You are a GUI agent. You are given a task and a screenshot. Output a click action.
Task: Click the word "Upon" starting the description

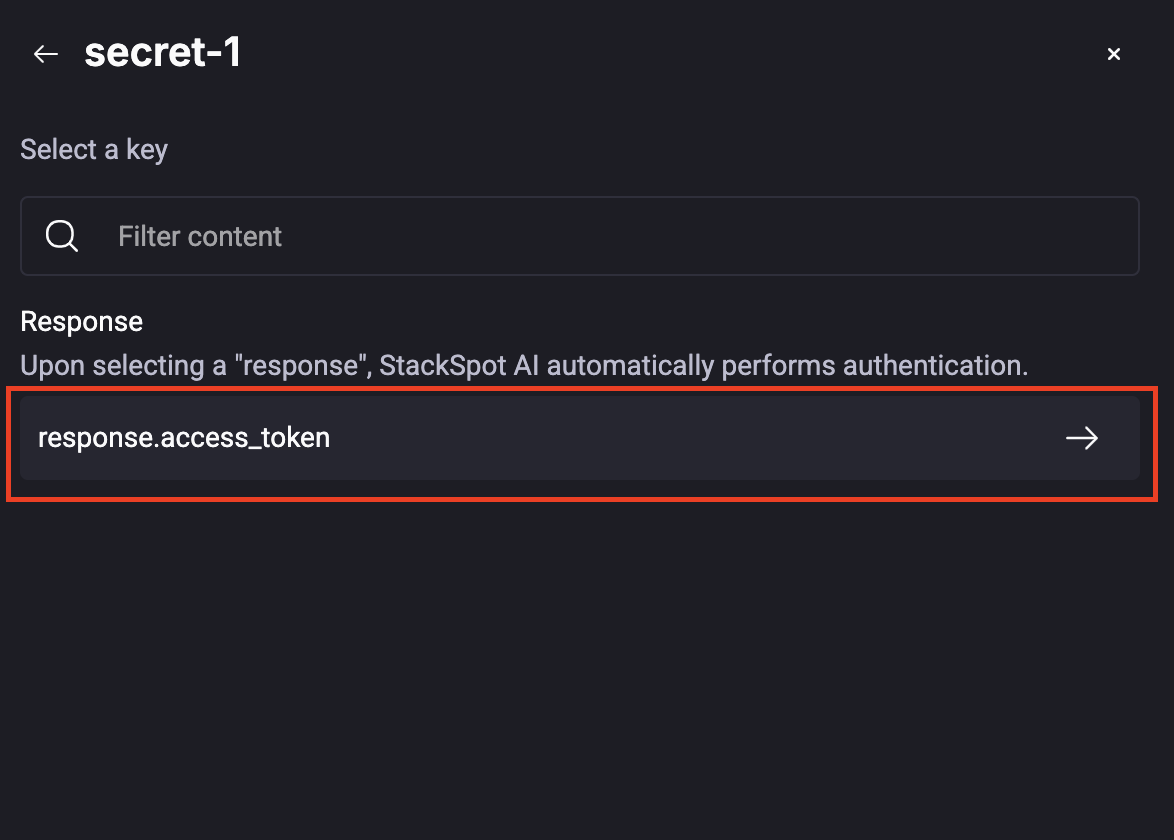(47, 365)
